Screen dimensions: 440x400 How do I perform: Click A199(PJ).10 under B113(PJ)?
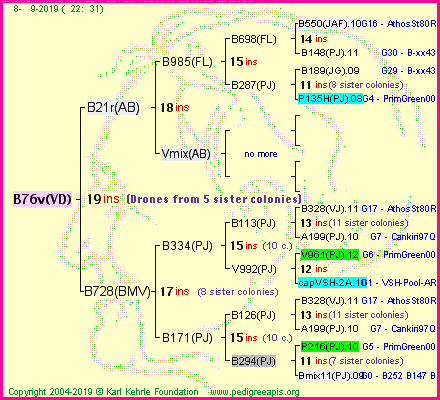(x=329, y=237)
